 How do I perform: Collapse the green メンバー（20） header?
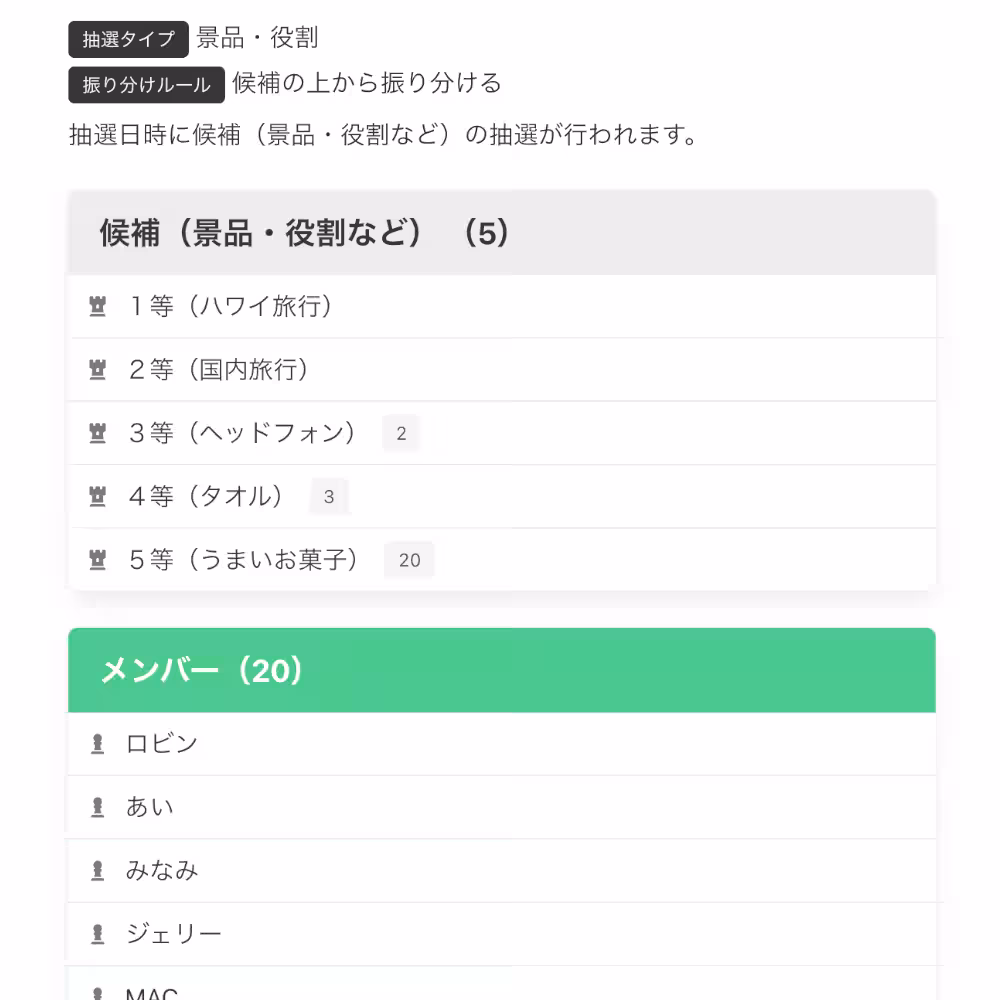(x=500, y=671)
